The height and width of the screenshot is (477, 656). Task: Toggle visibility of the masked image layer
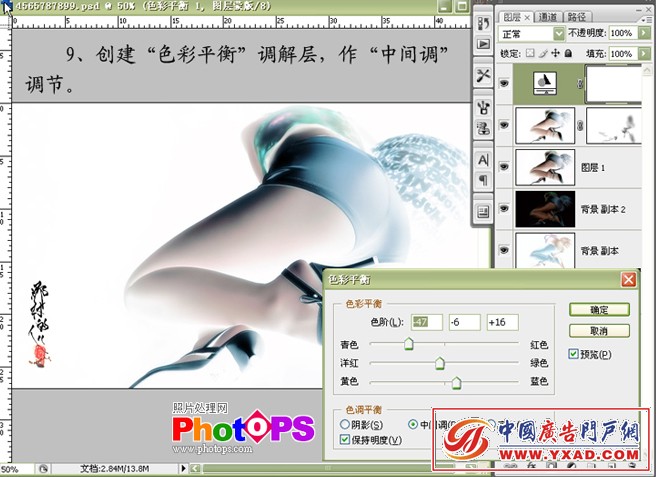click(504, 125)
